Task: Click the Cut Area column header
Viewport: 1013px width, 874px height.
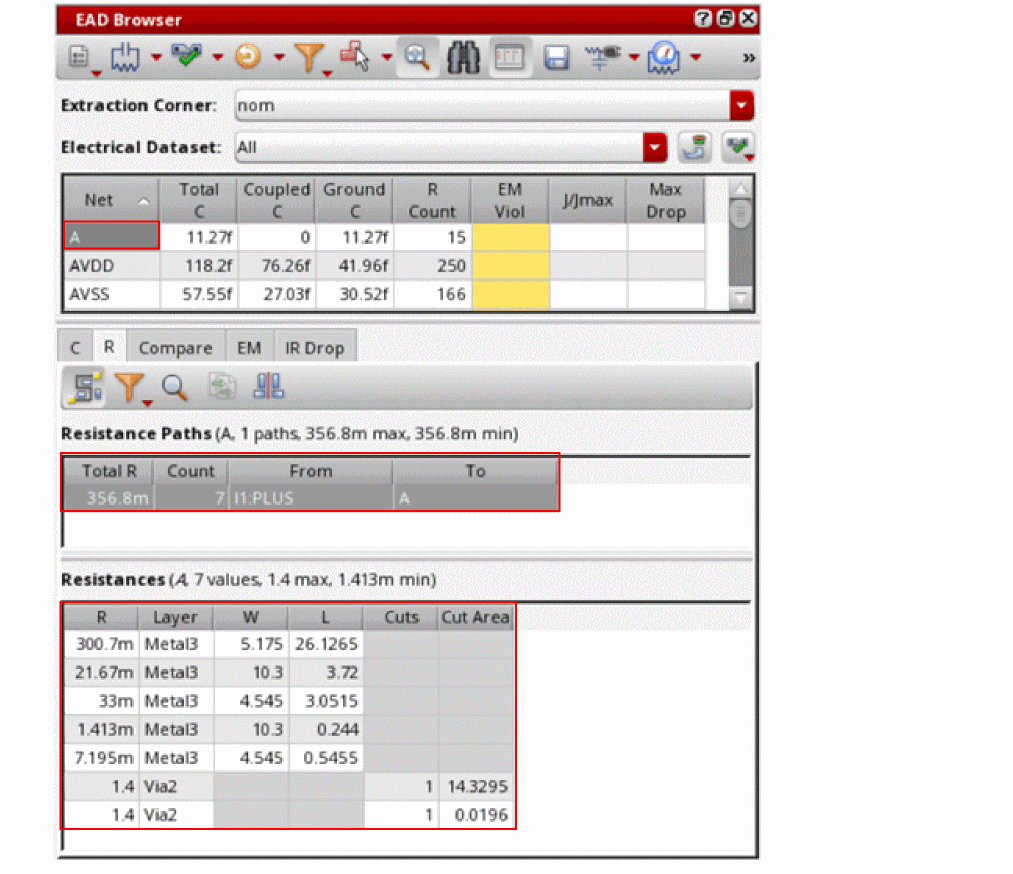Action: 476,617
